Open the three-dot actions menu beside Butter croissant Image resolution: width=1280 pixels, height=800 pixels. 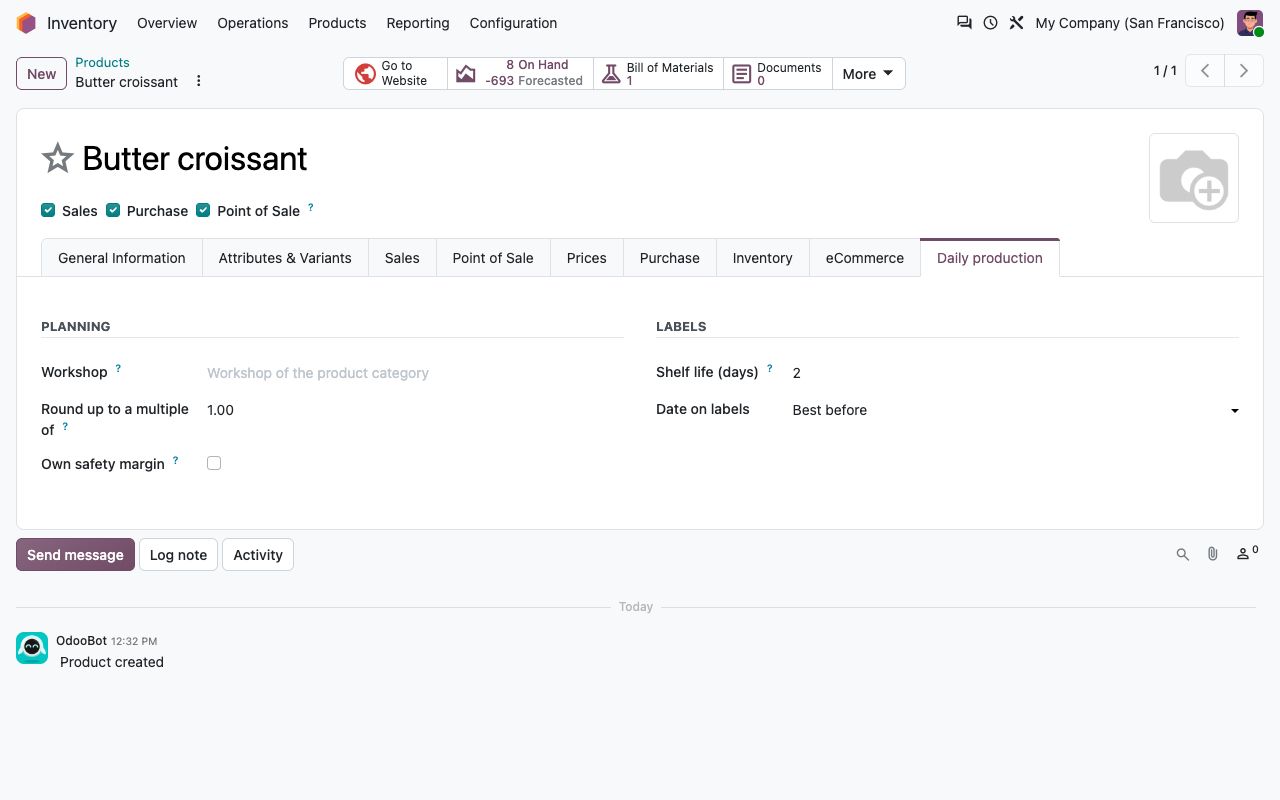(x=198, y=81)
